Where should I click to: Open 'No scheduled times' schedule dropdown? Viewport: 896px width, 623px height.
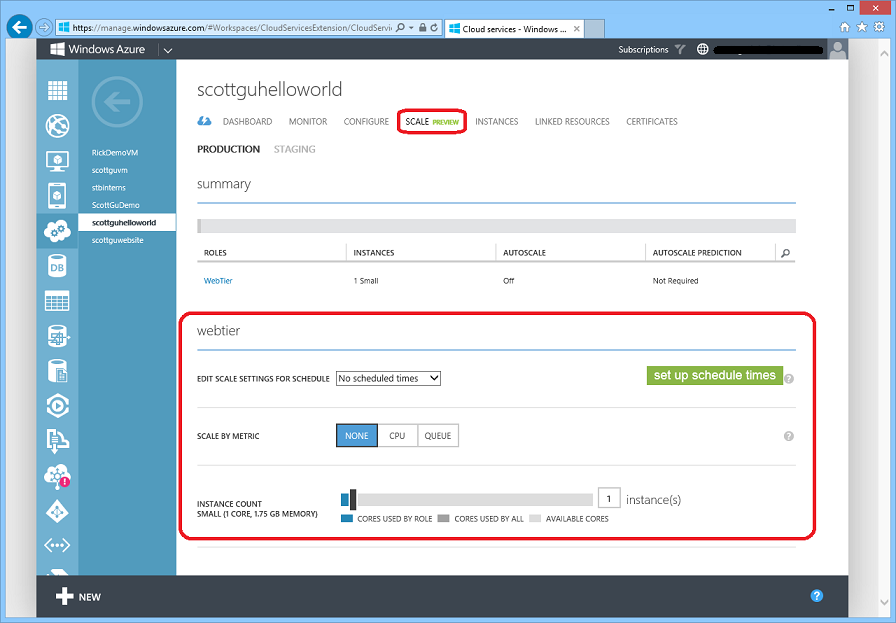coord(389,378)
